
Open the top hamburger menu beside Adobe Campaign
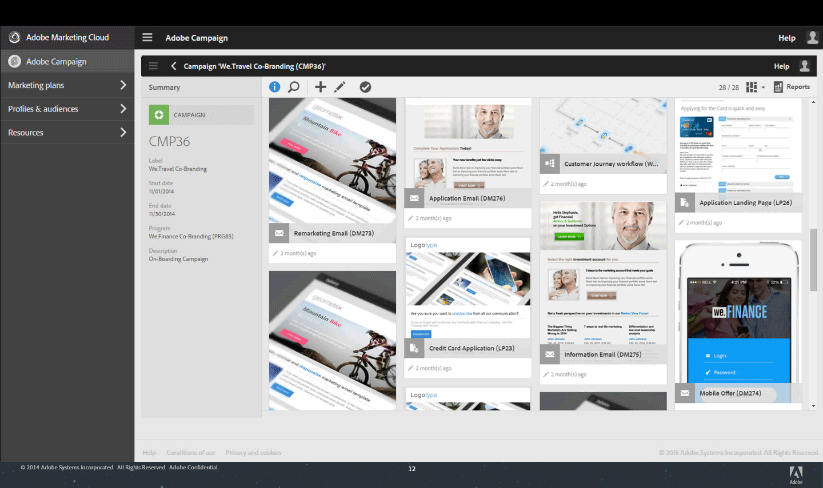click(x=148, y=38)
